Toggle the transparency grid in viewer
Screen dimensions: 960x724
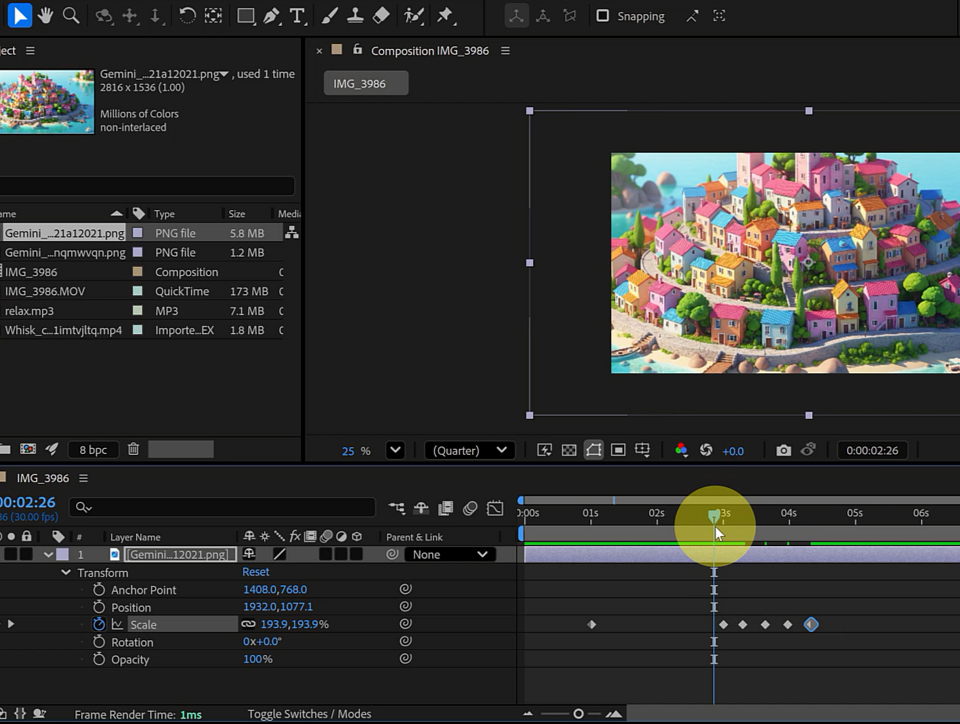pos(569,451)
